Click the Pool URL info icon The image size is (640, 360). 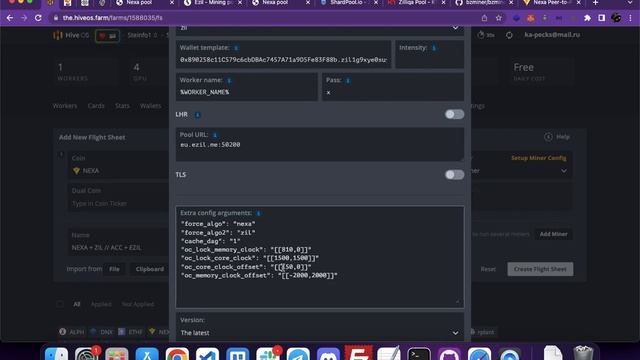point(215,135)
